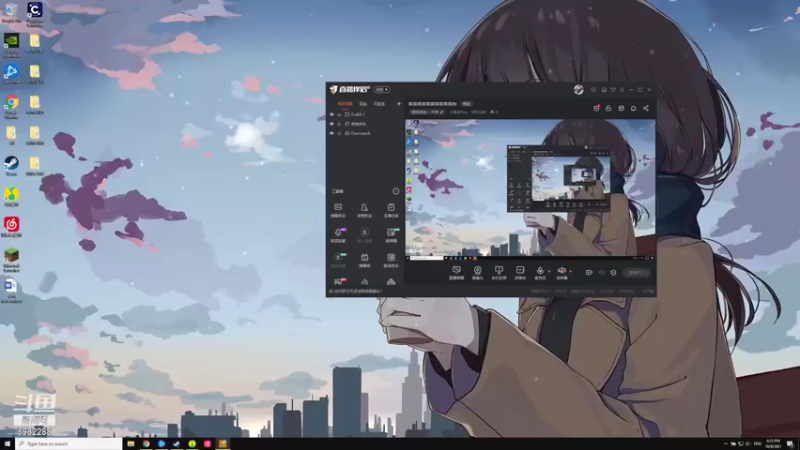Click the stream preview canvas
This screenshot has height=450, width=800.
point(530,188)
